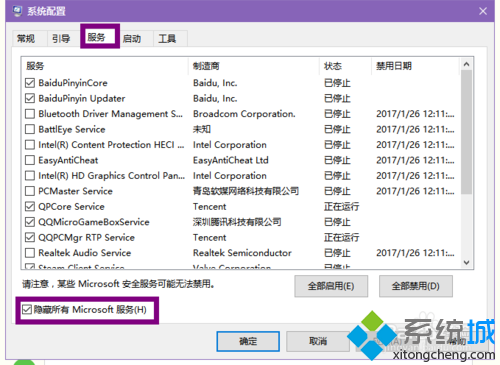Sort by the 状态 column header
The image size is (500, 365).
tap(345, 66)
